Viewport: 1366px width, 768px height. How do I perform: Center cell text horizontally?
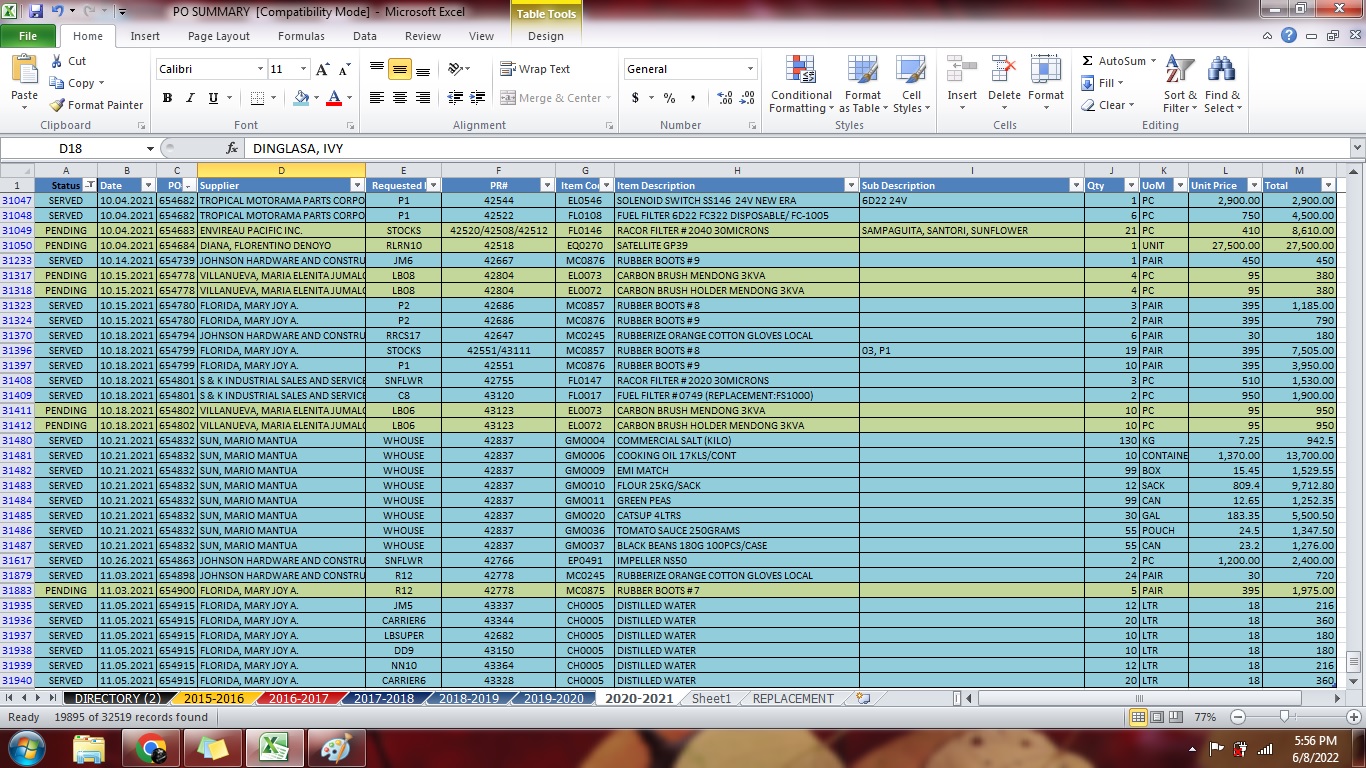[400, 98]
